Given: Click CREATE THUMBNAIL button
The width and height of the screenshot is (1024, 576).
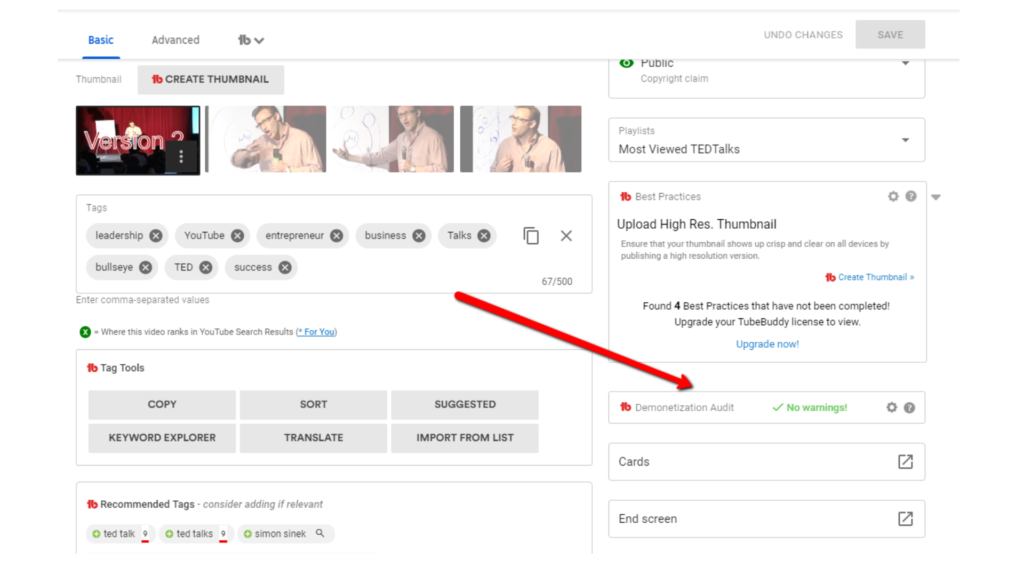Looking at the screenshot, I should (210, 79).
